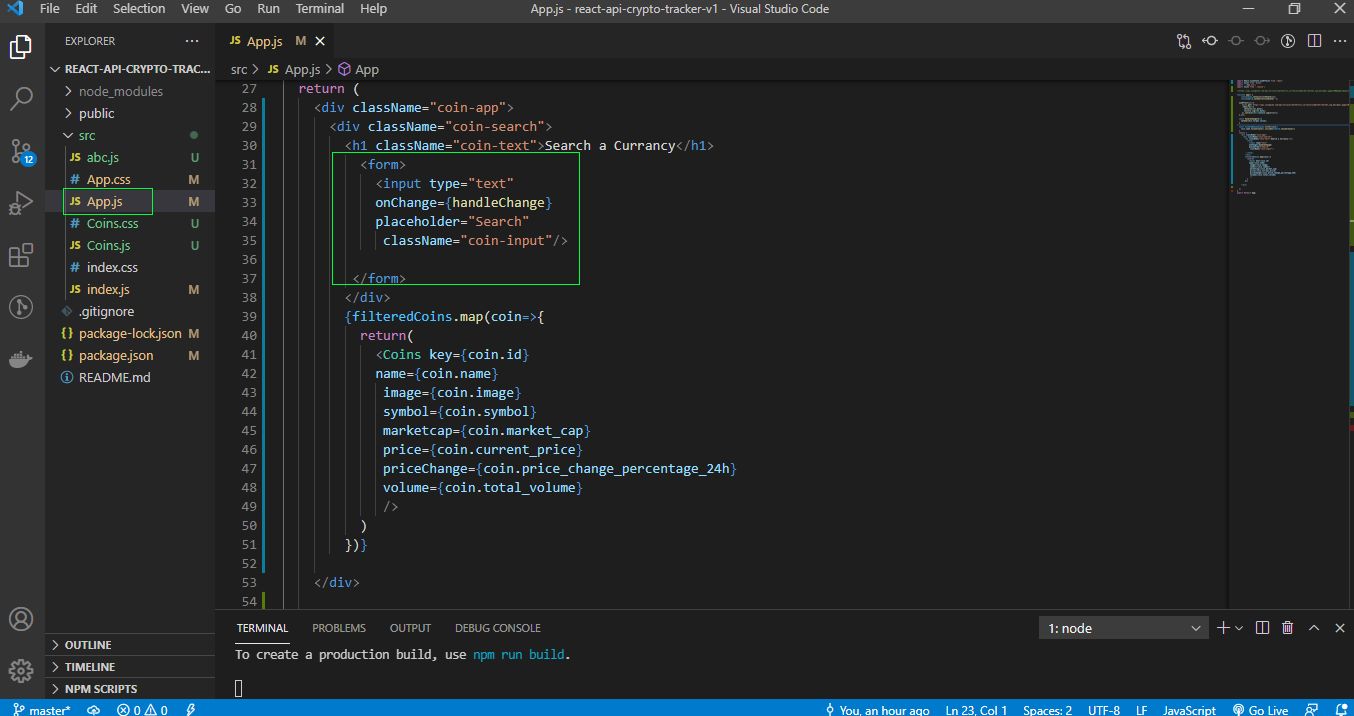Expand the NPM SCRIPTS section
This screenshot has height=716, width=1354.
[x=130, y=689]
